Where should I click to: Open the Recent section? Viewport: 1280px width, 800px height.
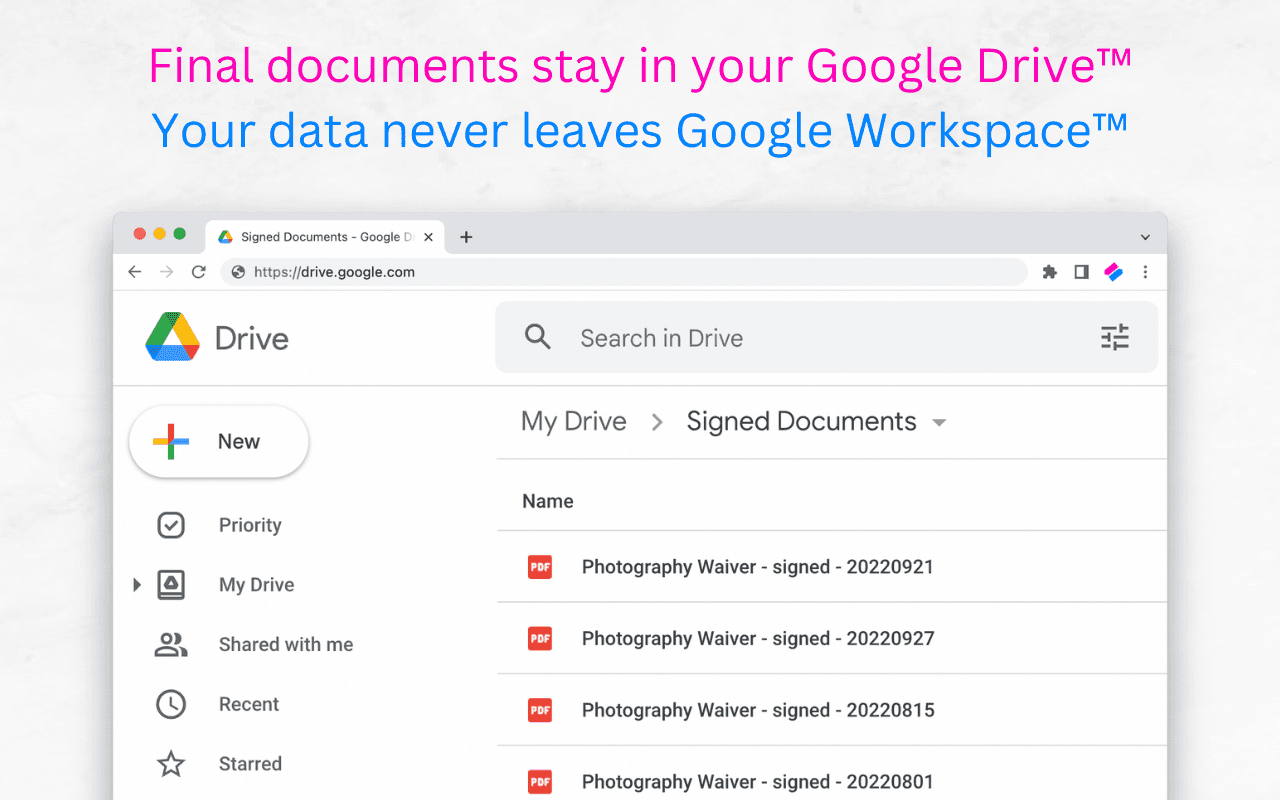[x=248, y=704]
